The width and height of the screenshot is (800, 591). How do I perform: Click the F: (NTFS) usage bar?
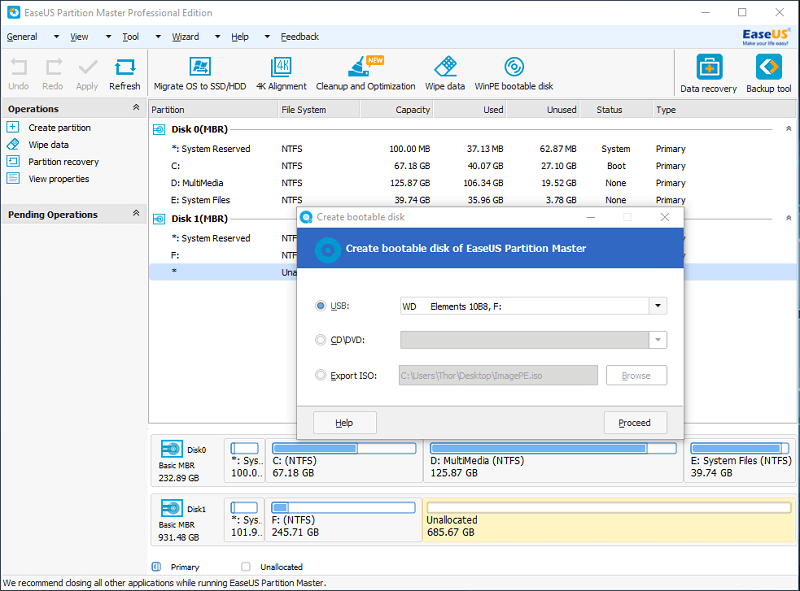pyautogui.click(x=343, y=508)
